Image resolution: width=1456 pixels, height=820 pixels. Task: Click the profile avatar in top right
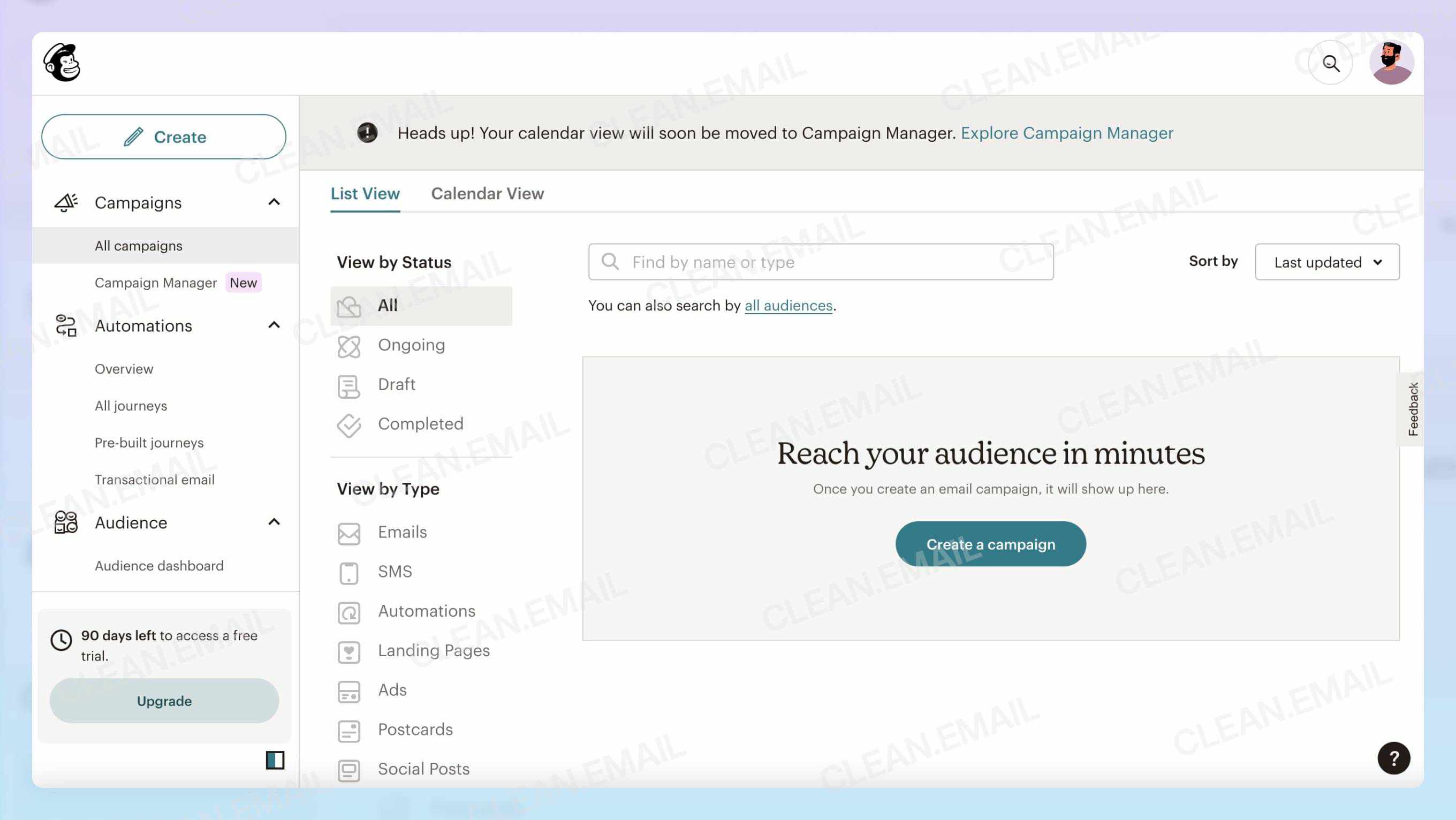1393,62
